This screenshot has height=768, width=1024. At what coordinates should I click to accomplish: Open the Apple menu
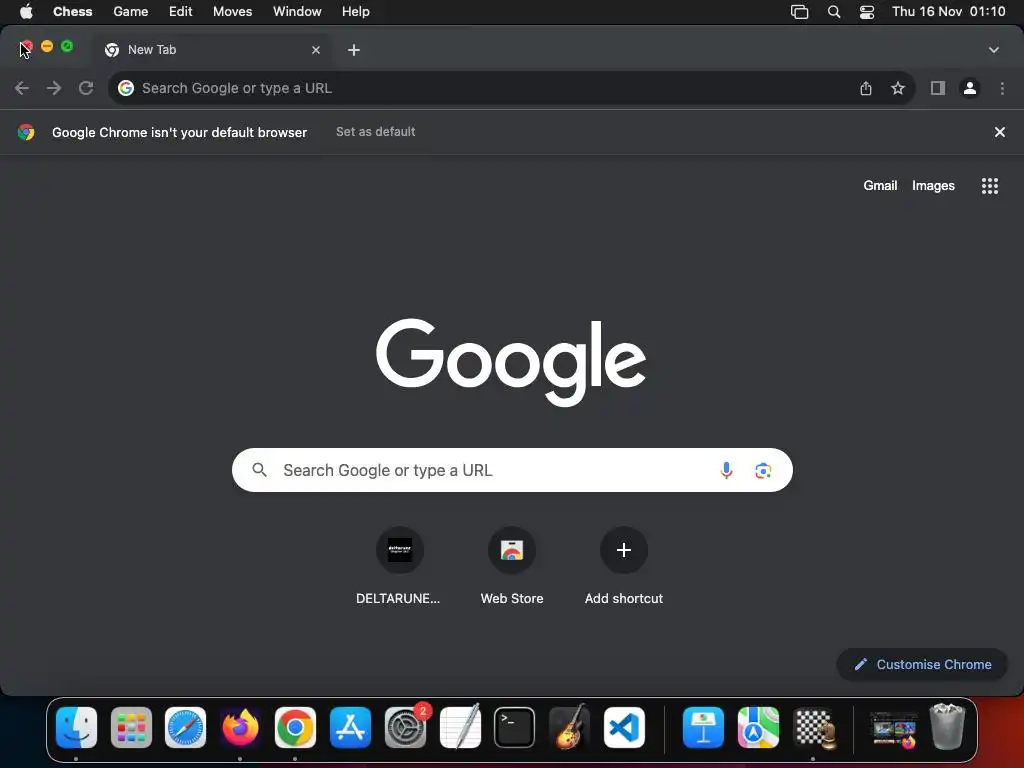point(26,12)
